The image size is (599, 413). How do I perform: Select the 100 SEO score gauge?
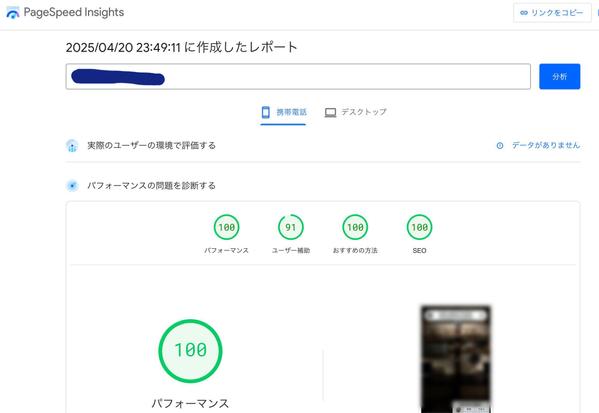point(419,234)
